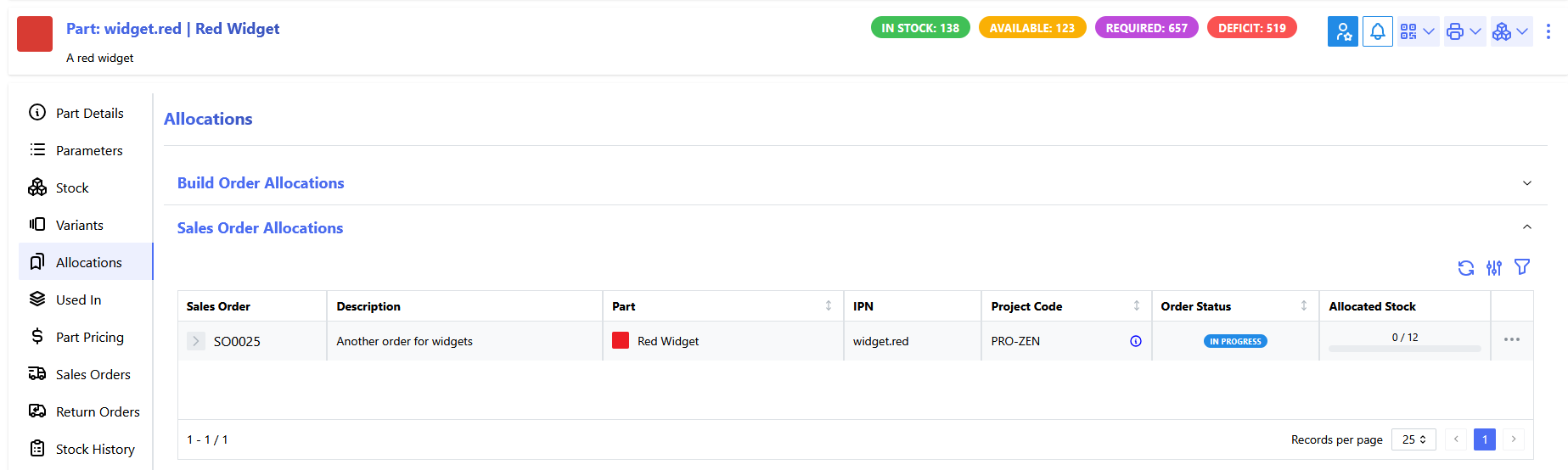The height and width of the screenshot is (470, 1568).
Task: Click the red part thumbnail image
Action: 35,35
